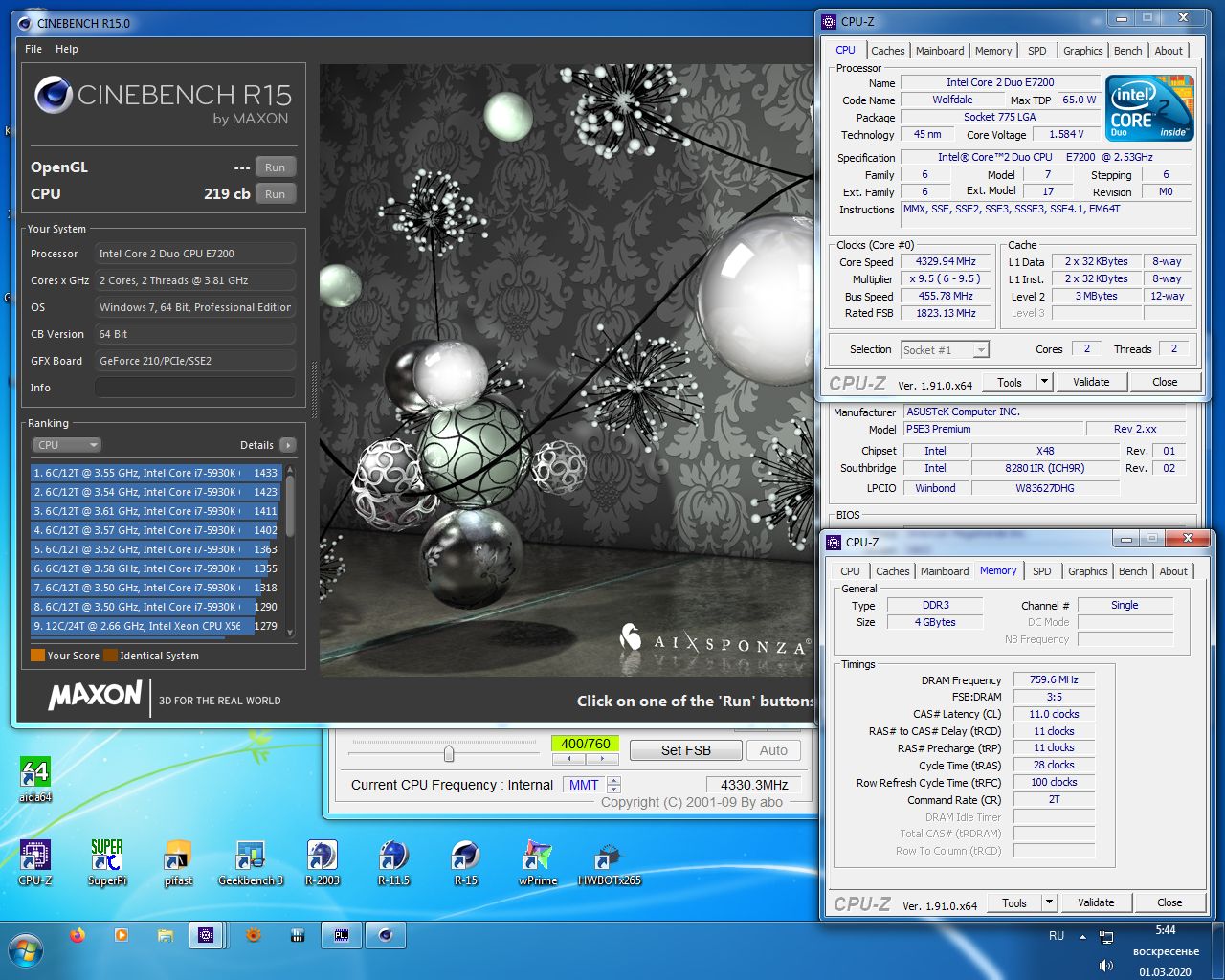Increase FSB with right arrow button
Image resolution: width=1225 pixels, height=980 pixels.
tap(602, 758)
